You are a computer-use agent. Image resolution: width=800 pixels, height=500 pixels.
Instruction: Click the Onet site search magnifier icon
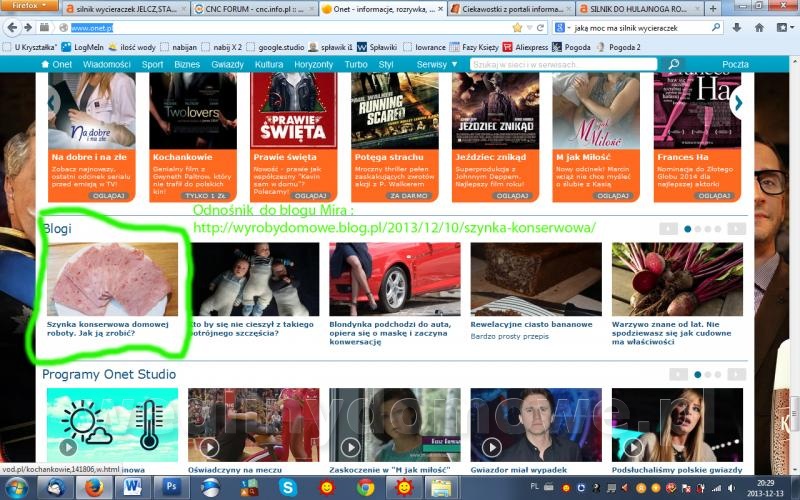[x=674, y=64]
